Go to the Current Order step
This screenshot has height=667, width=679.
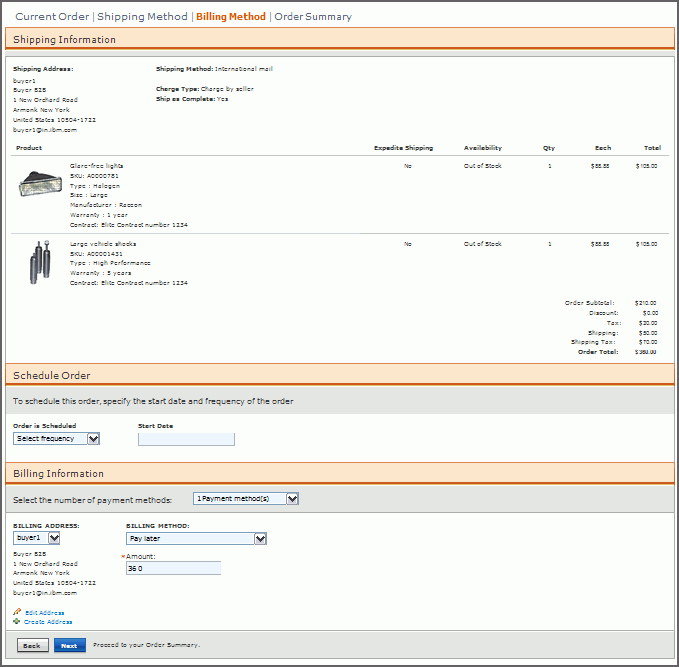[51, 17]
